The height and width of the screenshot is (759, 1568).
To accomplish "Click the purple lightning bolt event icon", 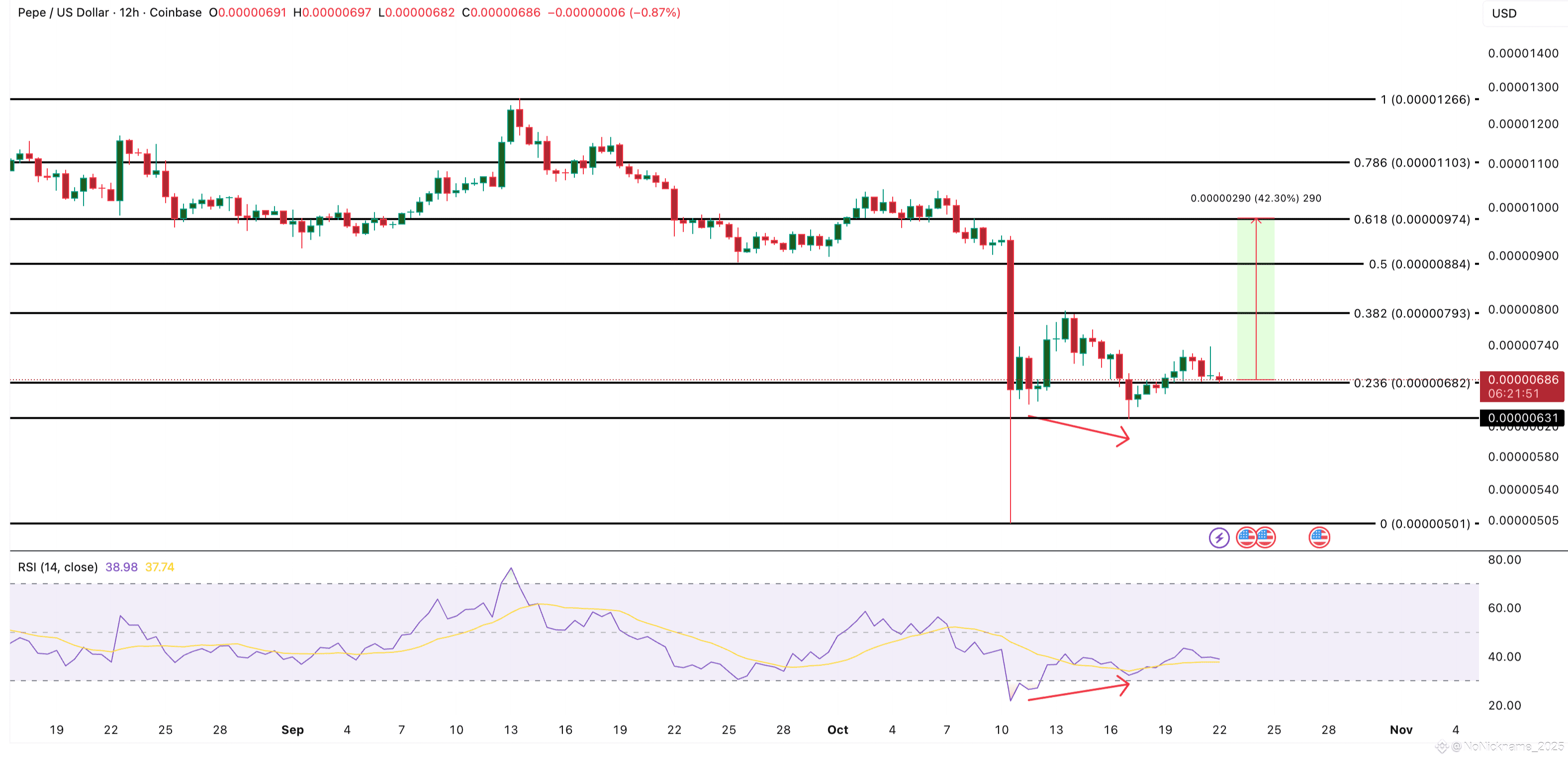I will pyautogui.click(x=1218, y=538).
